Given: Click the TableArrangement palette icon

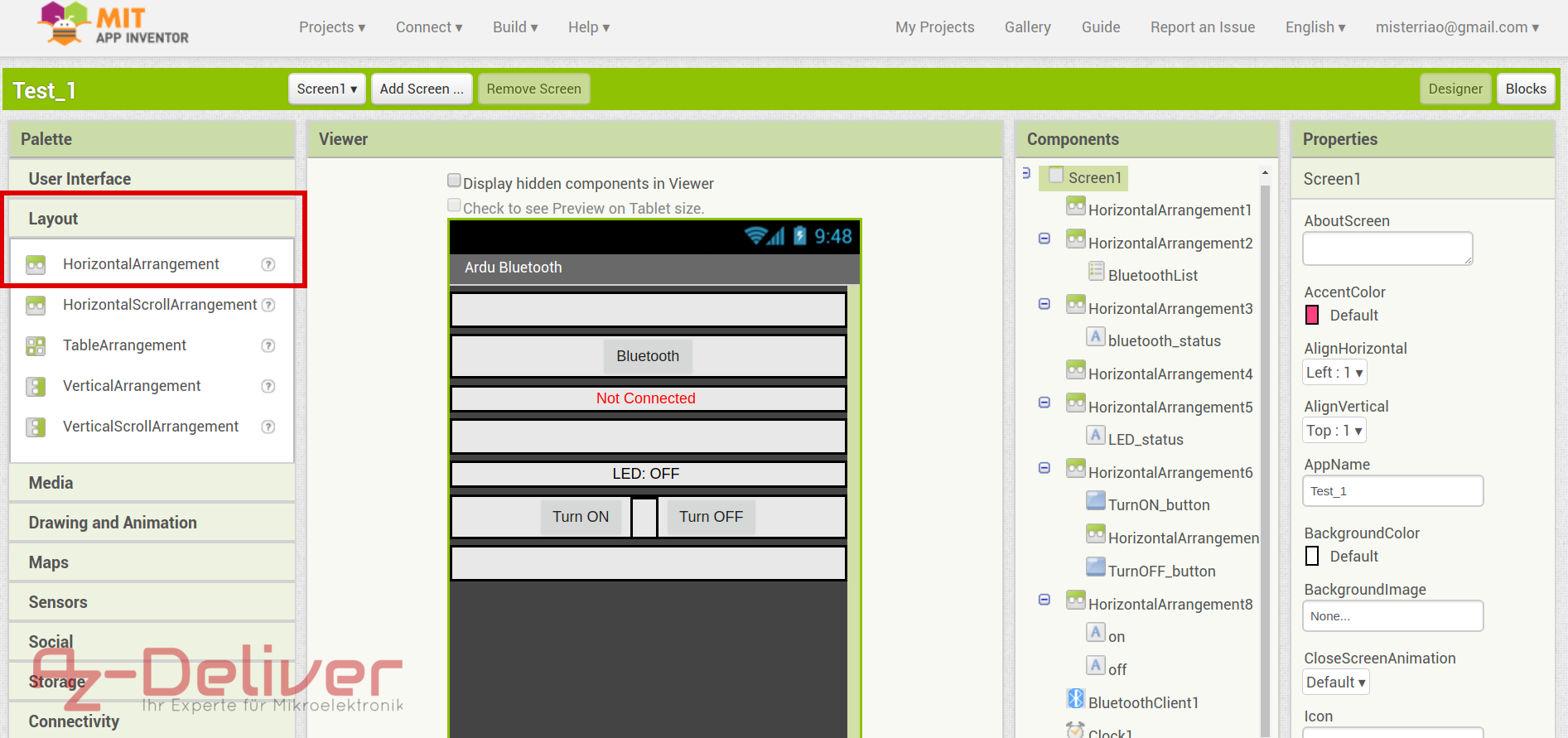Looking at the screenshot, I should tap(36, 345).
